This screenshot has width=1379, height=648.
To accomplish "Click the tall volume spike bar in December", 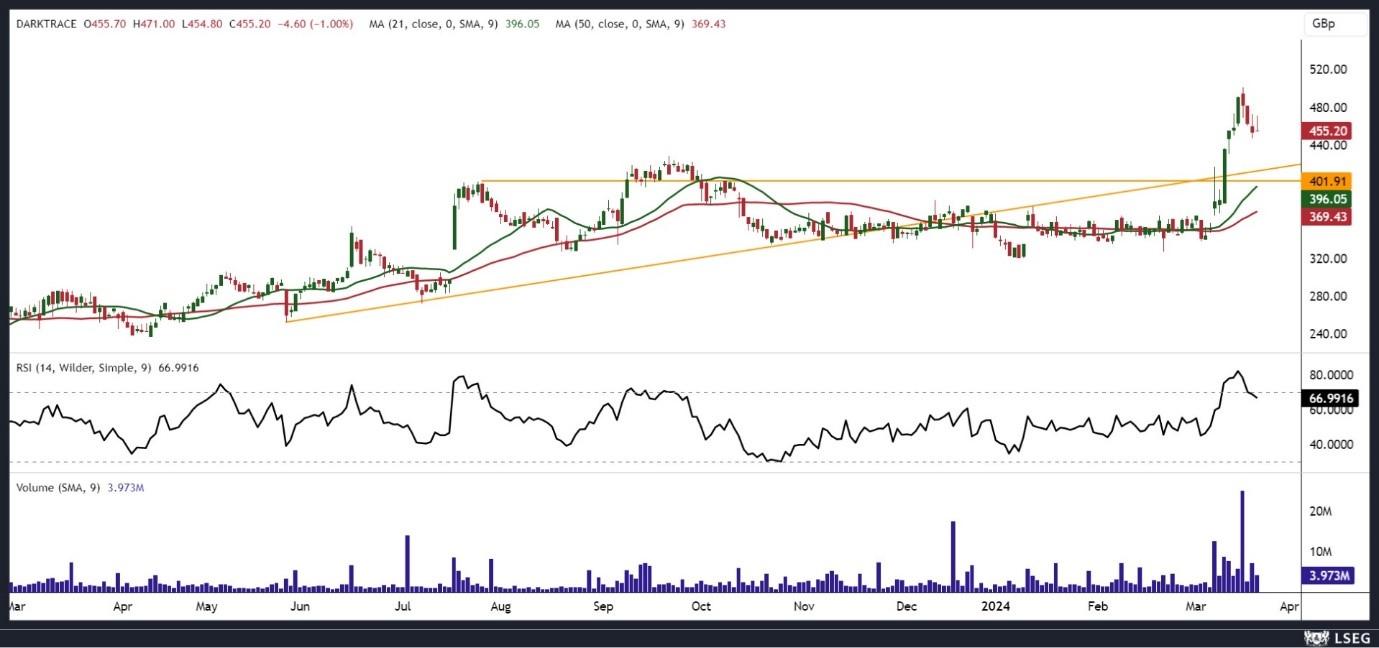I will pos(953,555).
